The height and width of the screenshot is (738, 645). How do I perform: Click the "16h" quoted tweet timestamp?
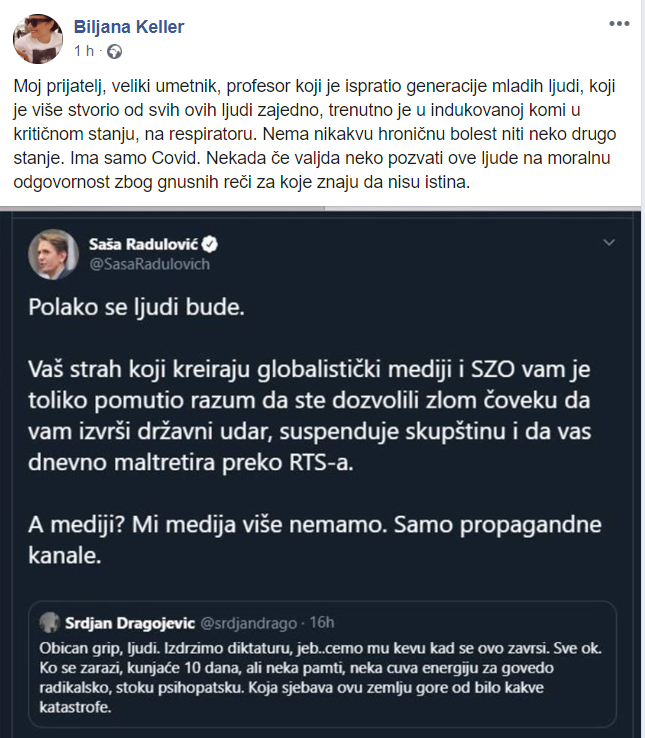point(320,624)
